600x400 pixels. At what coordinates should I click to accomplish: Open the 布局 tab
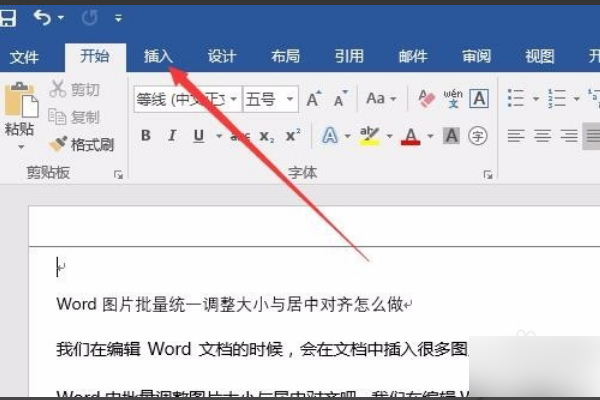click(x=285, y=56)
